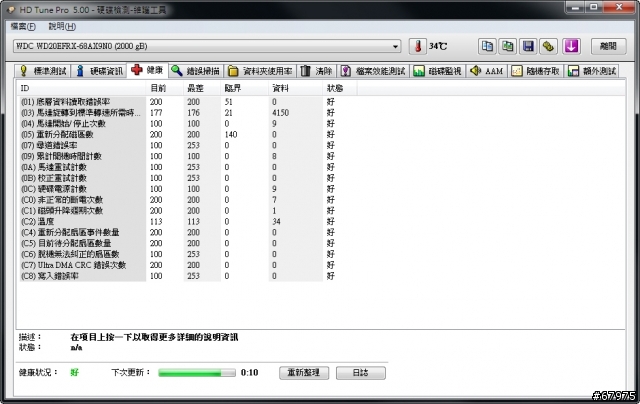
Task: Click the data value 34 in temperature row
Action: [276, 222]
